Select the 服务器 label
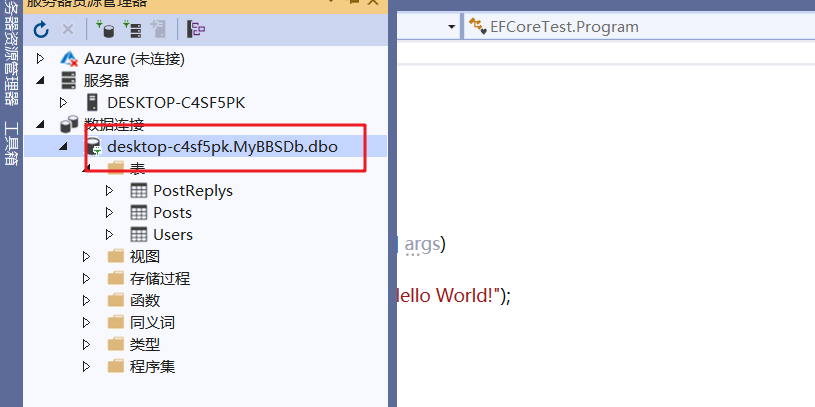The height and width of the screenshot is (407, 815). 106,81
